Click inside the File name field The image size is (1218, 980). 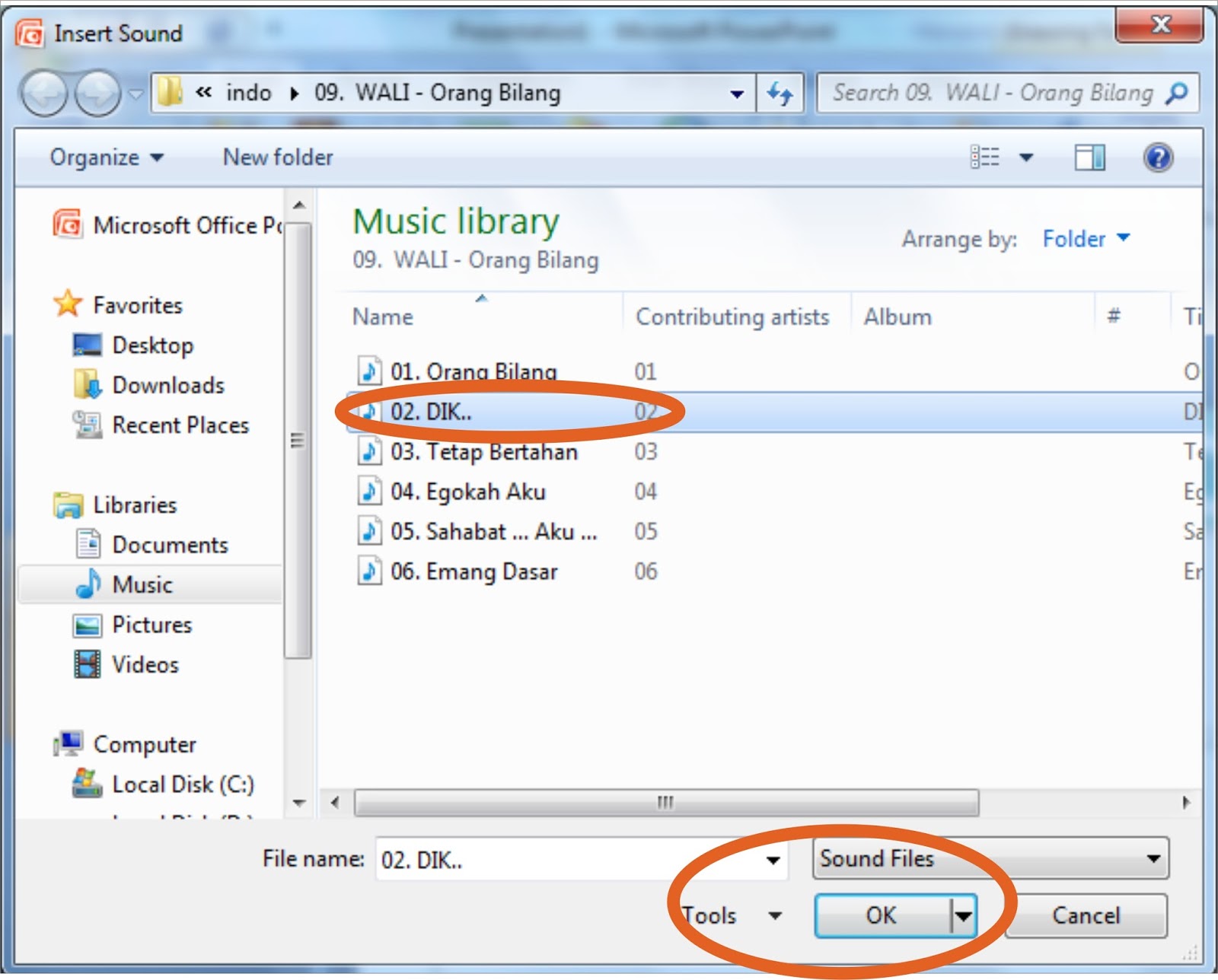pos(533,859)
